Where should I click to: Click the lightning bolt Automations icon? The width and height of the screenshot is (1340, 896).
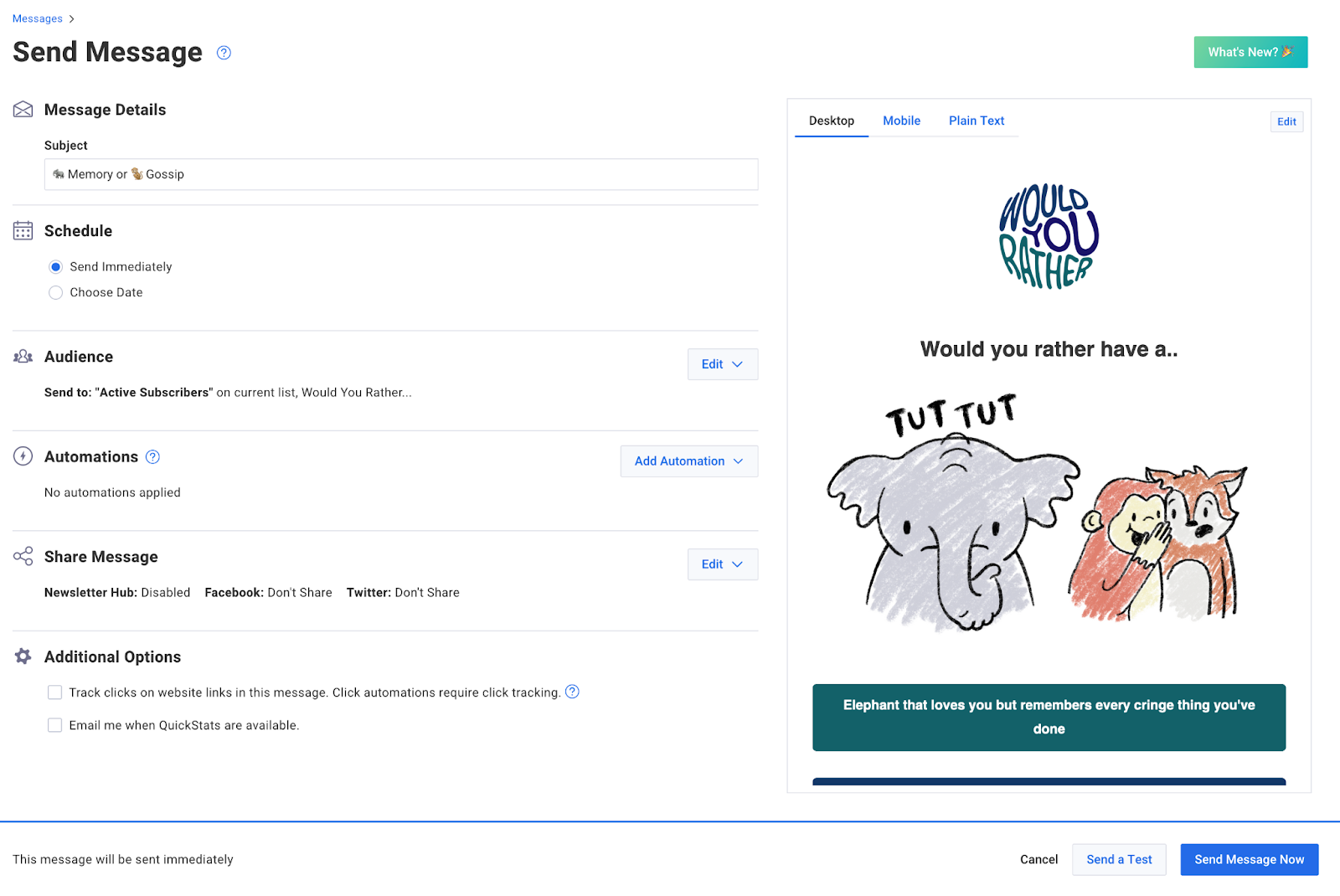tap(23, 456)
